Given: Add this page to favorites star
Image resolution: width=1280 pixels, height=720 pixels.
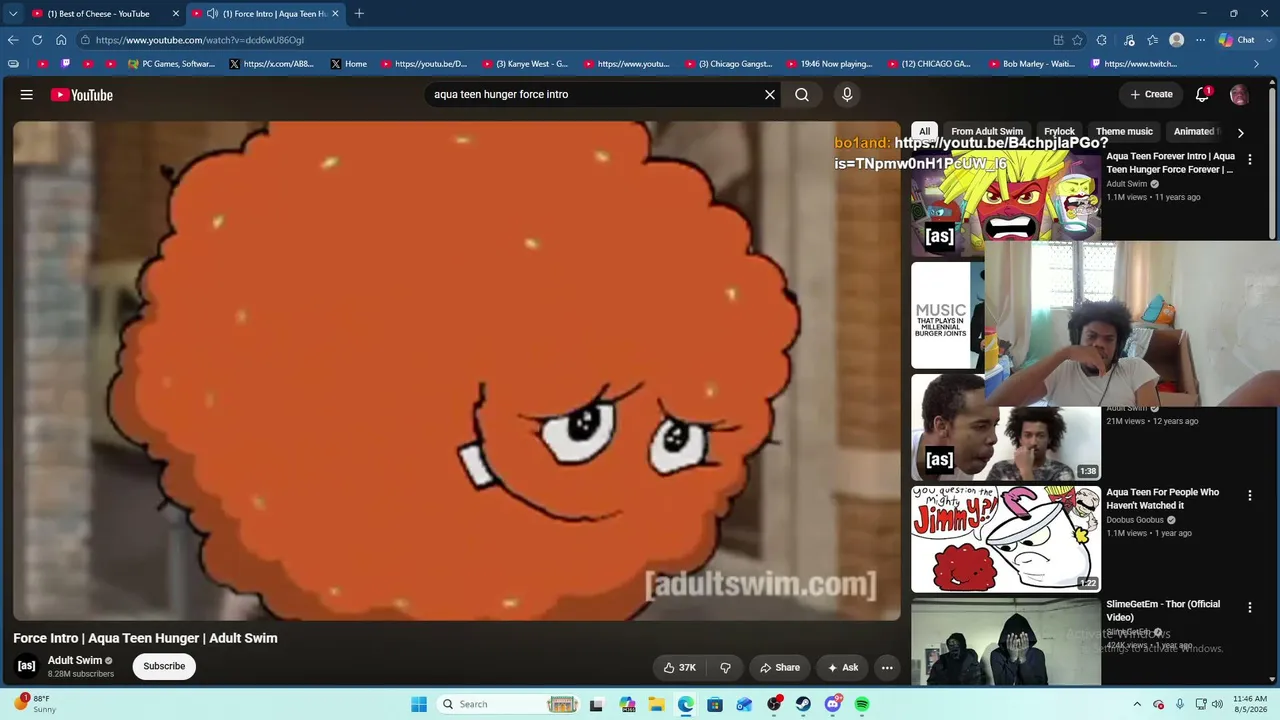Looking at the screenshot, I should tap(1077, 40).
